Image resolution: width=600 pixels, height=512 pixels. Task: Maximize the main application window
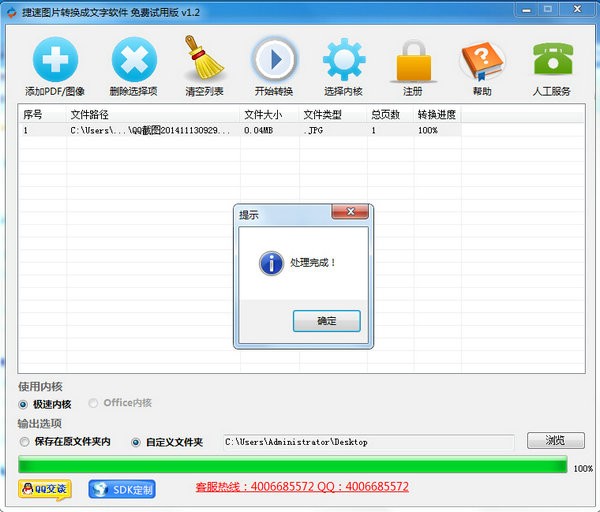point(548,9)
